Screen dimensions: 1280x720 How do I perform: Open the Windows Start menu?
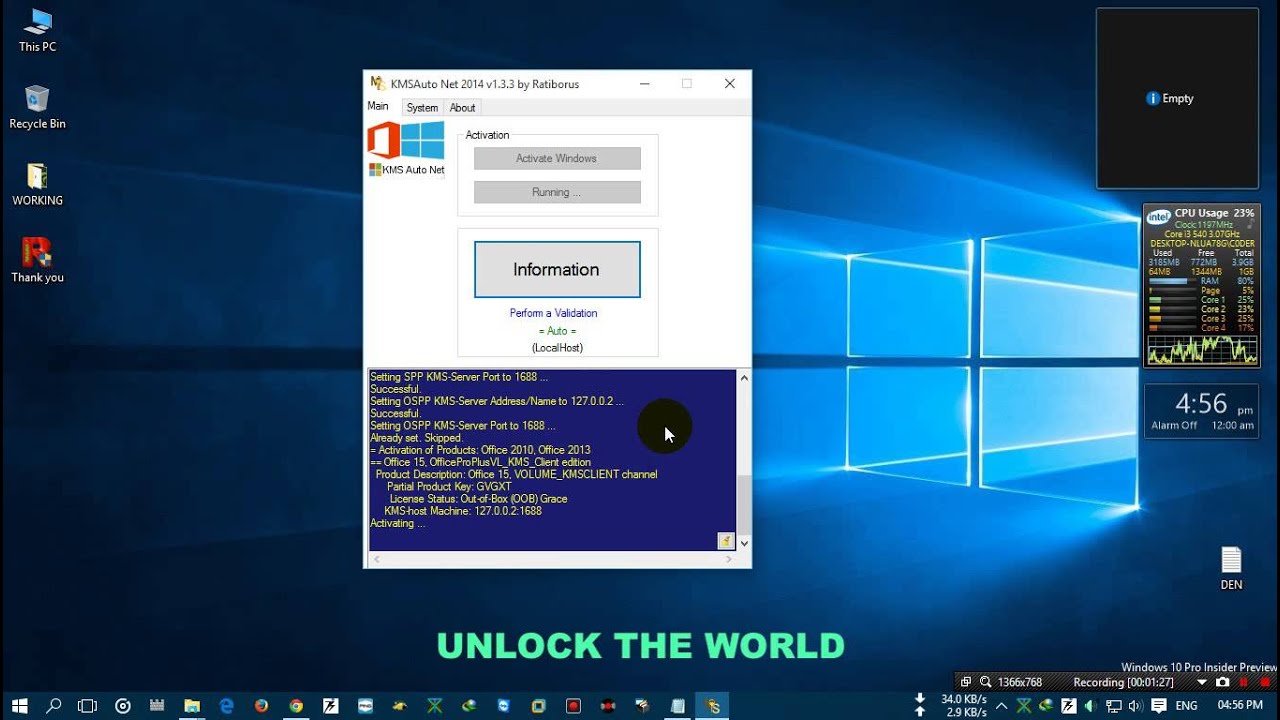coord(19,706)
